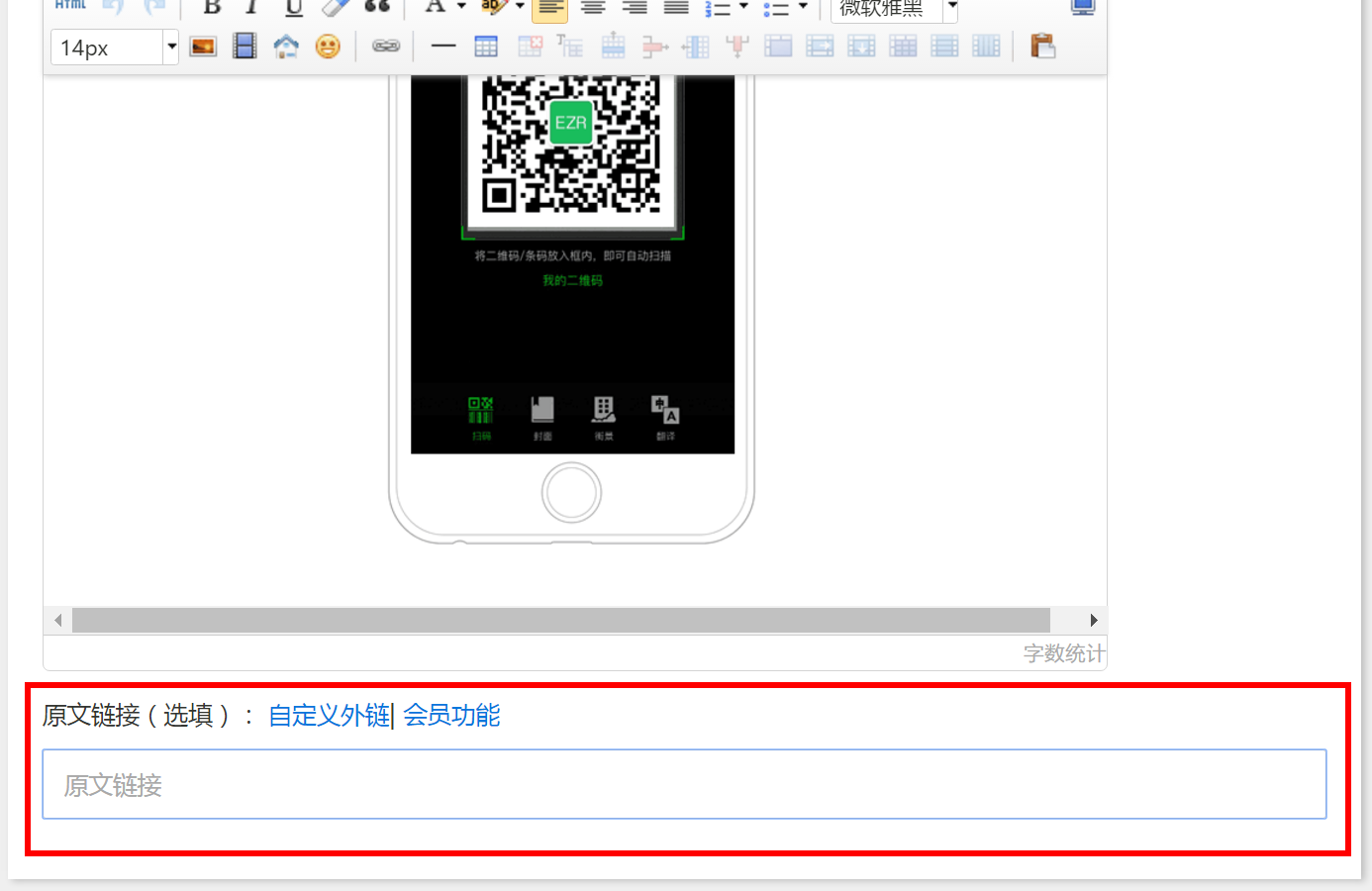Insert a bulleted list
Viewport: 1372px width, 891px height.
pyautogui.click(x=776, y=8)
